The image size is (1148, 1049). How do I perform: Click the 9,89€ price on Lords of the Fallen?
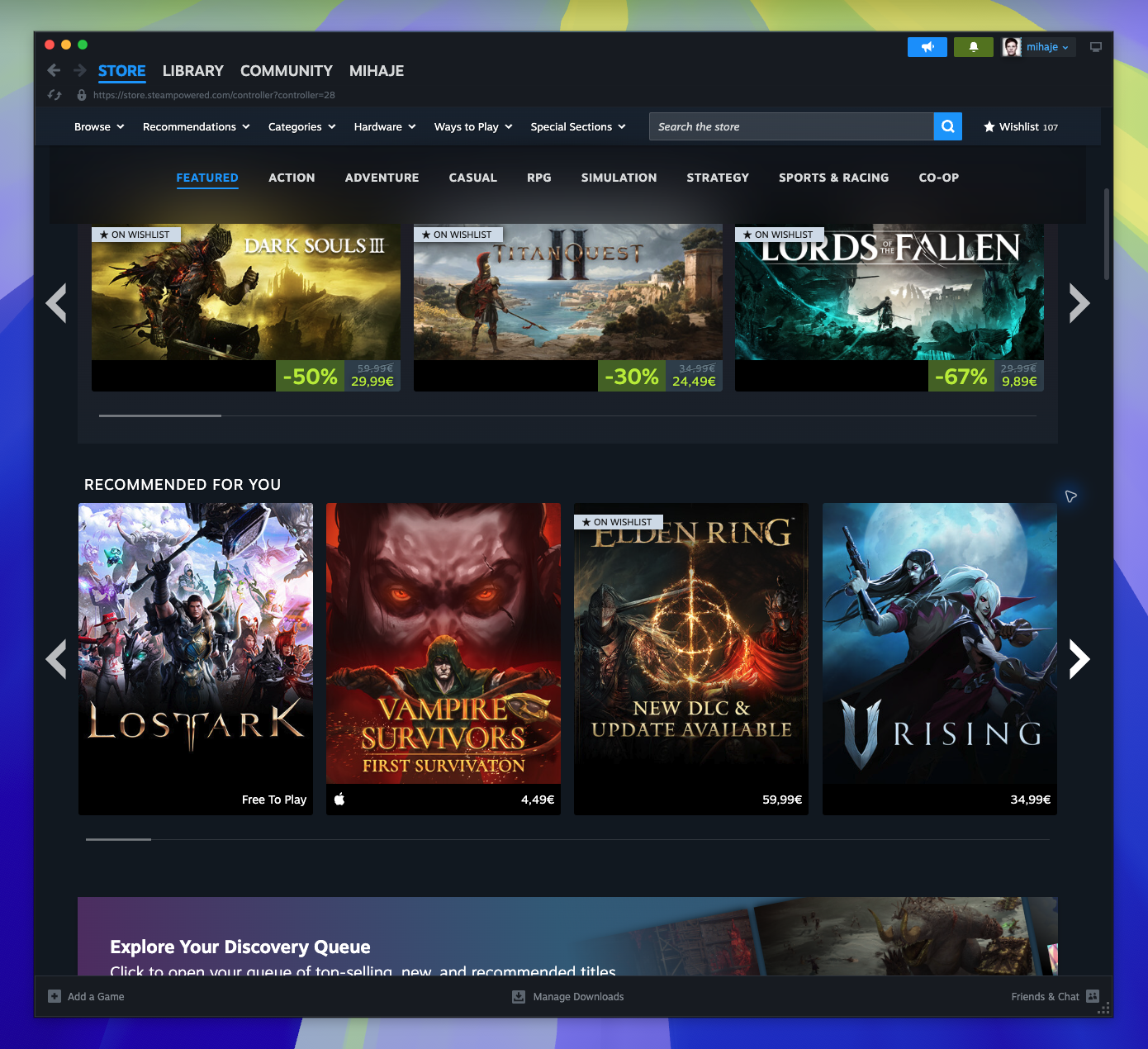click(1019, 382)
